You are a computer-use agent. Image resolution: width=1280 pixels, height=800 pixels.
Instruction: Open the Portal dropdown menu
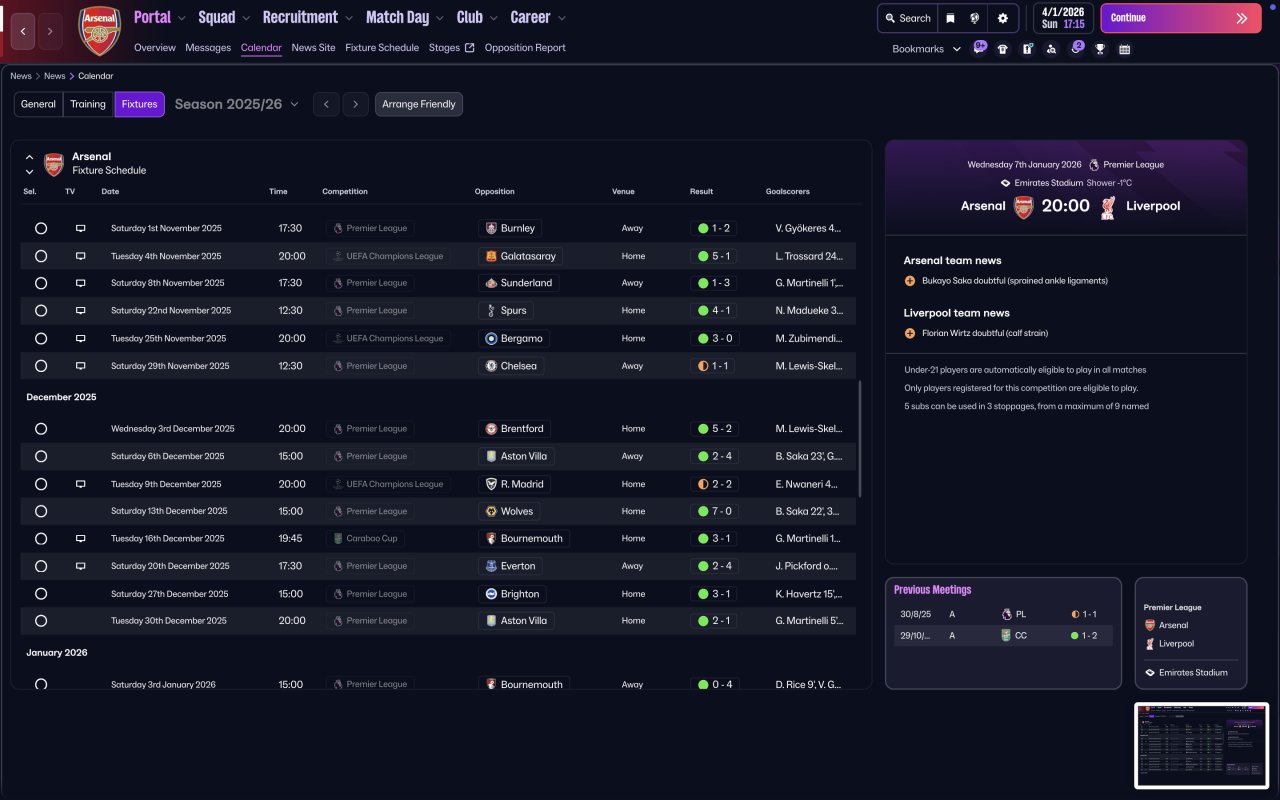click(160, 17)
